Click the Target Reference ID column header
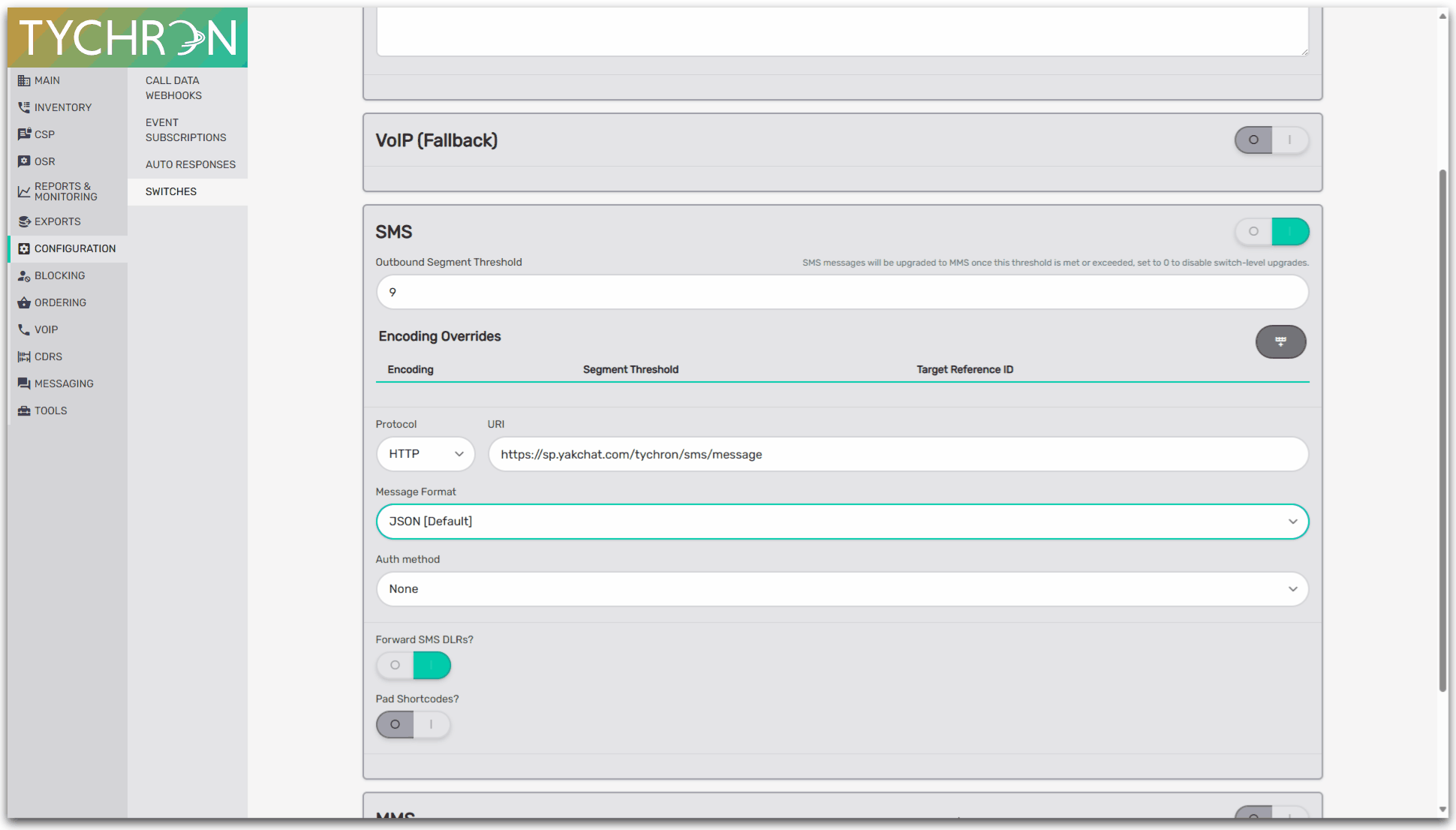Viewport: 1456px width, 830px height. [964, 369]
